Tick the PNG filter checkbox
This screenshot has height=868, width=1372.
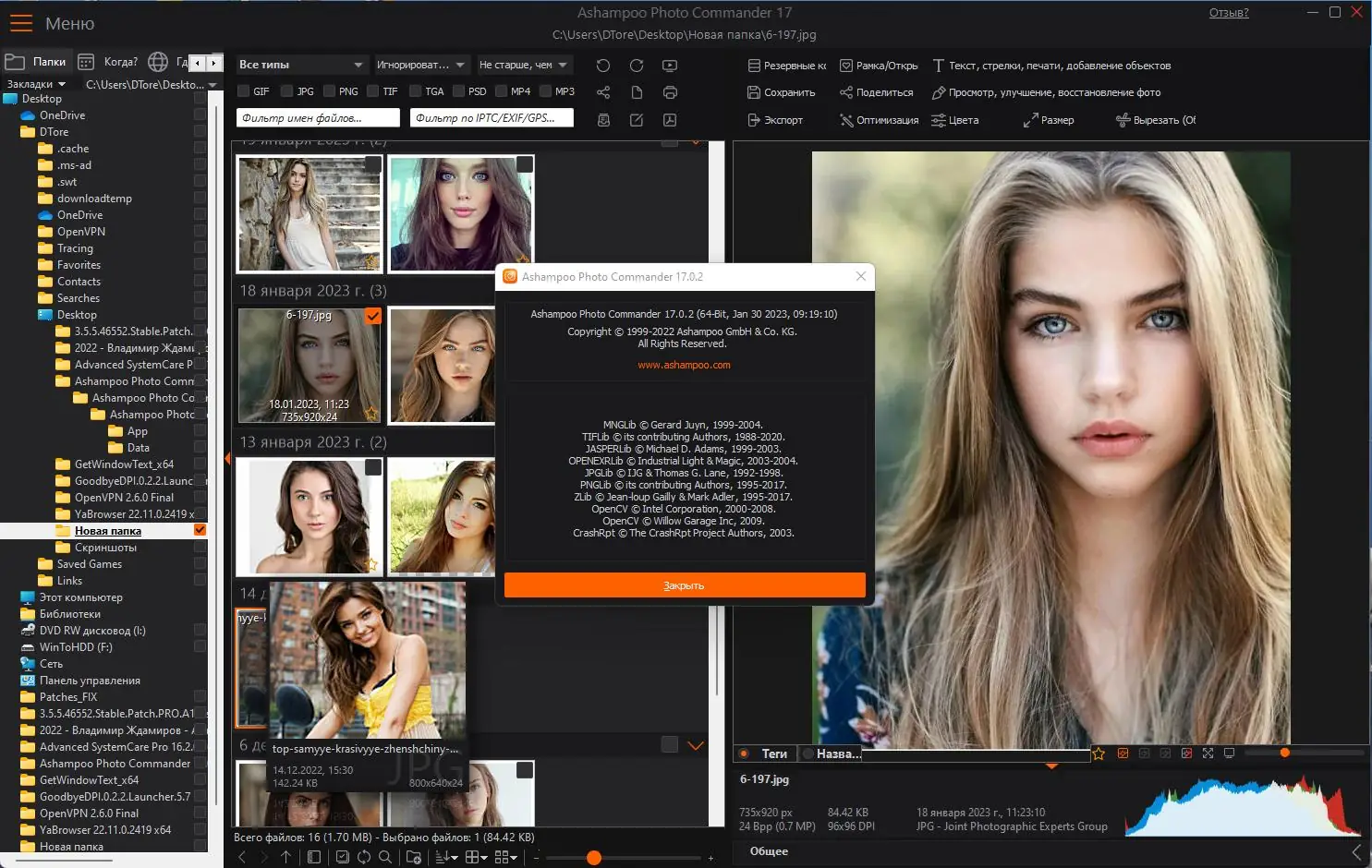330,91
